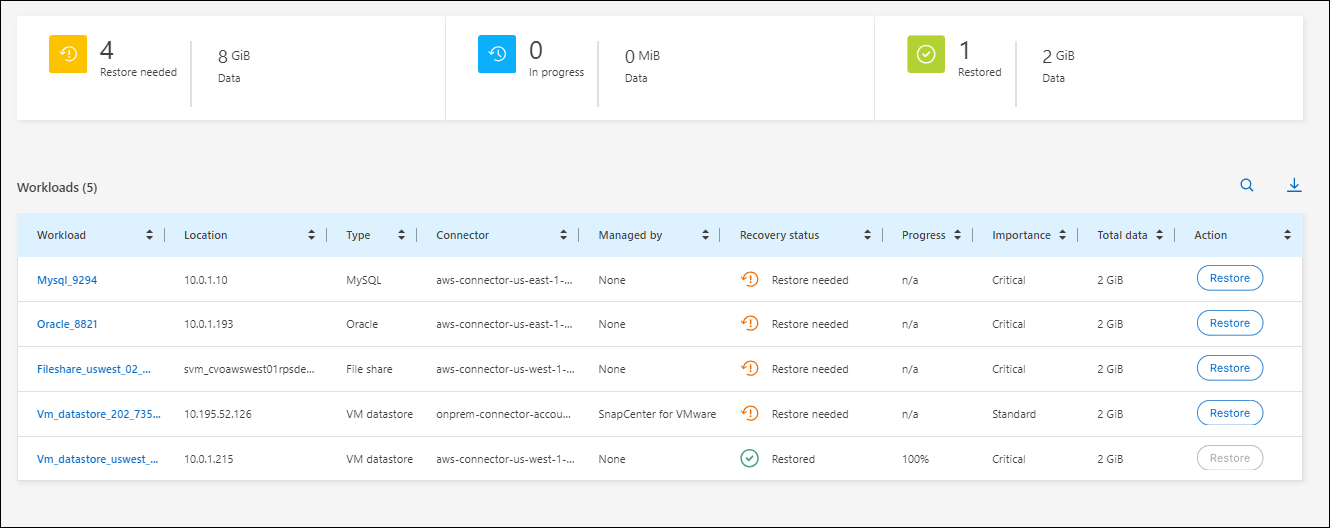
Task: Click the Restore needed status icon for Oracle_8821
Action: pyautogui.click(x=749, y=323)
